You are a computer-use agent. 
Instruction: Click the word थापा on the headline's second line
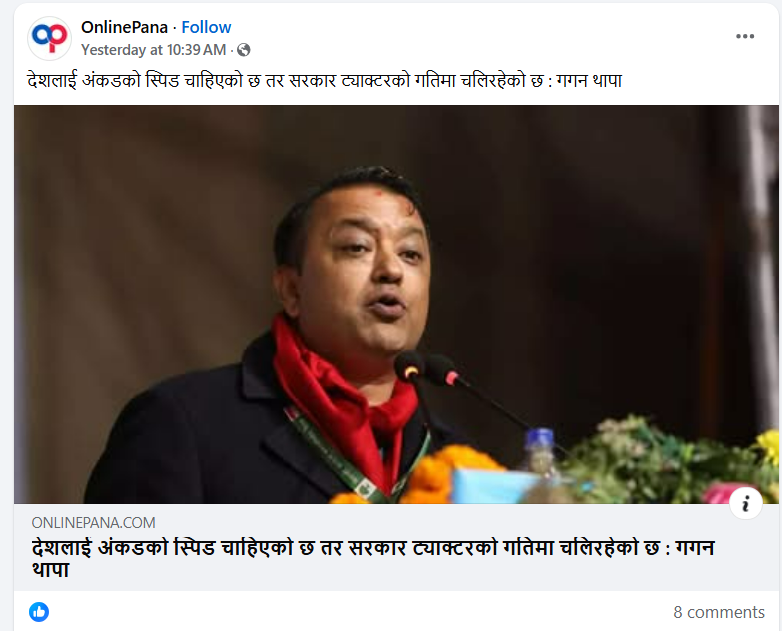50,570
